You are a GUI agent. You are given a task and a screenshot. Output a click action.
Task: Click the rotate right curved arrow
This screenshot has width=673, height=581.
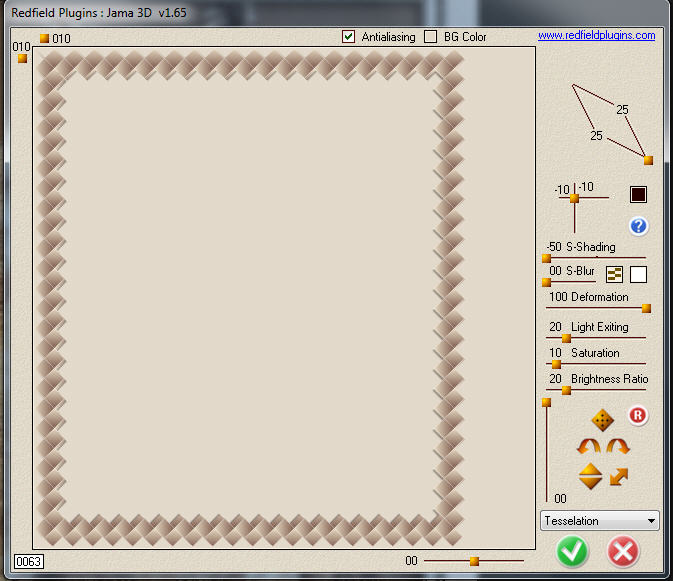[617, 447]
